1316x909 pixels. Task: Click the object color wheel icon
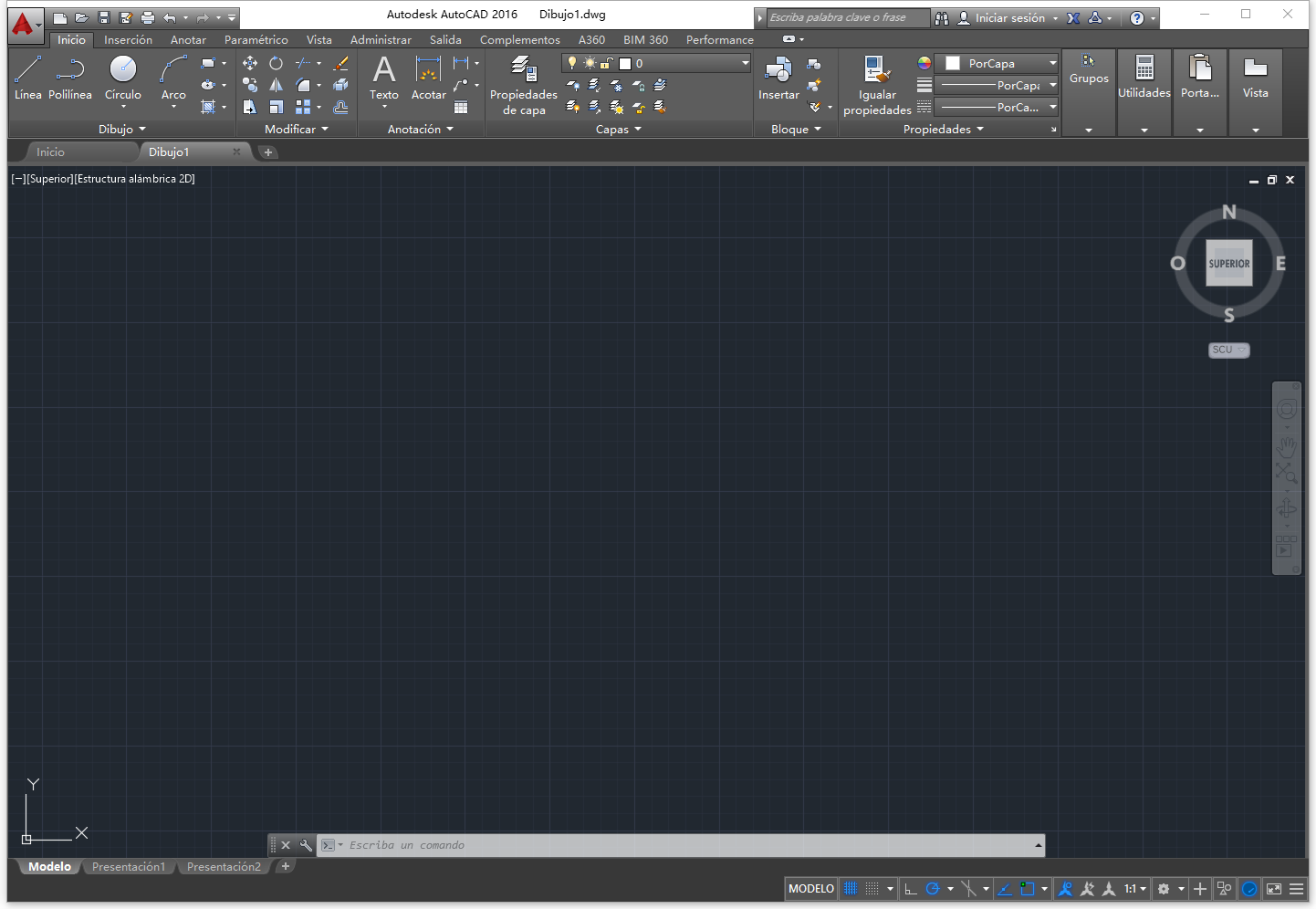point(924,63)
